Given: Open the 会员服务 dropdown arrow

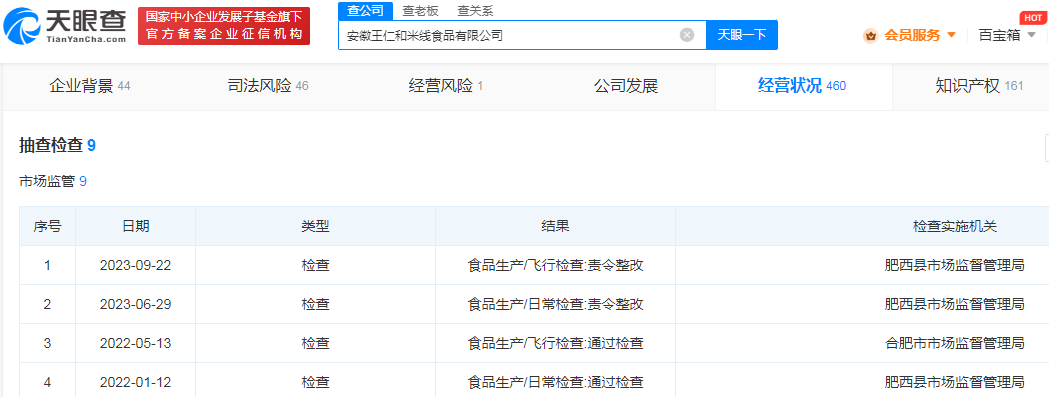Looking at the screenshot, I should (951, 35).
